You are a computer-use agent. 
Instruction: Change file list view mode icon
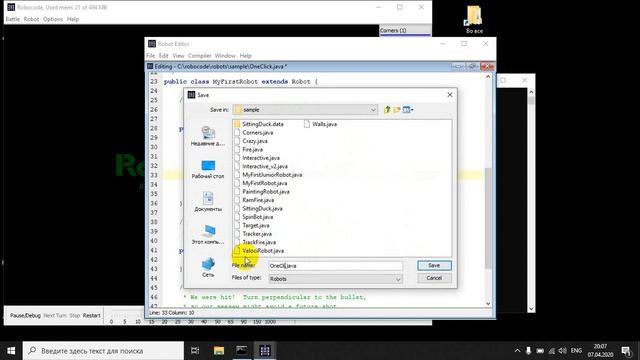408,109
